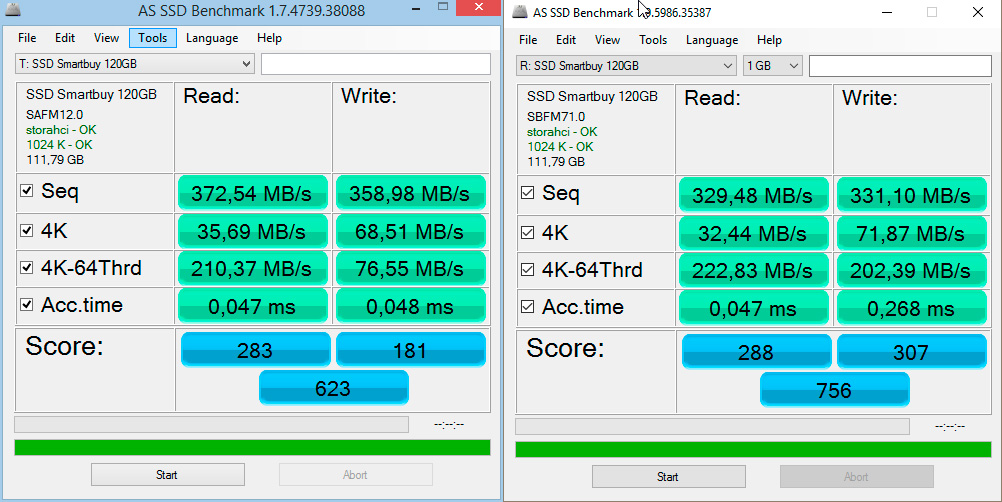Toggle Seq checkbox in right window
Viewport: 1002px width, 502px height.
[527, 192]
